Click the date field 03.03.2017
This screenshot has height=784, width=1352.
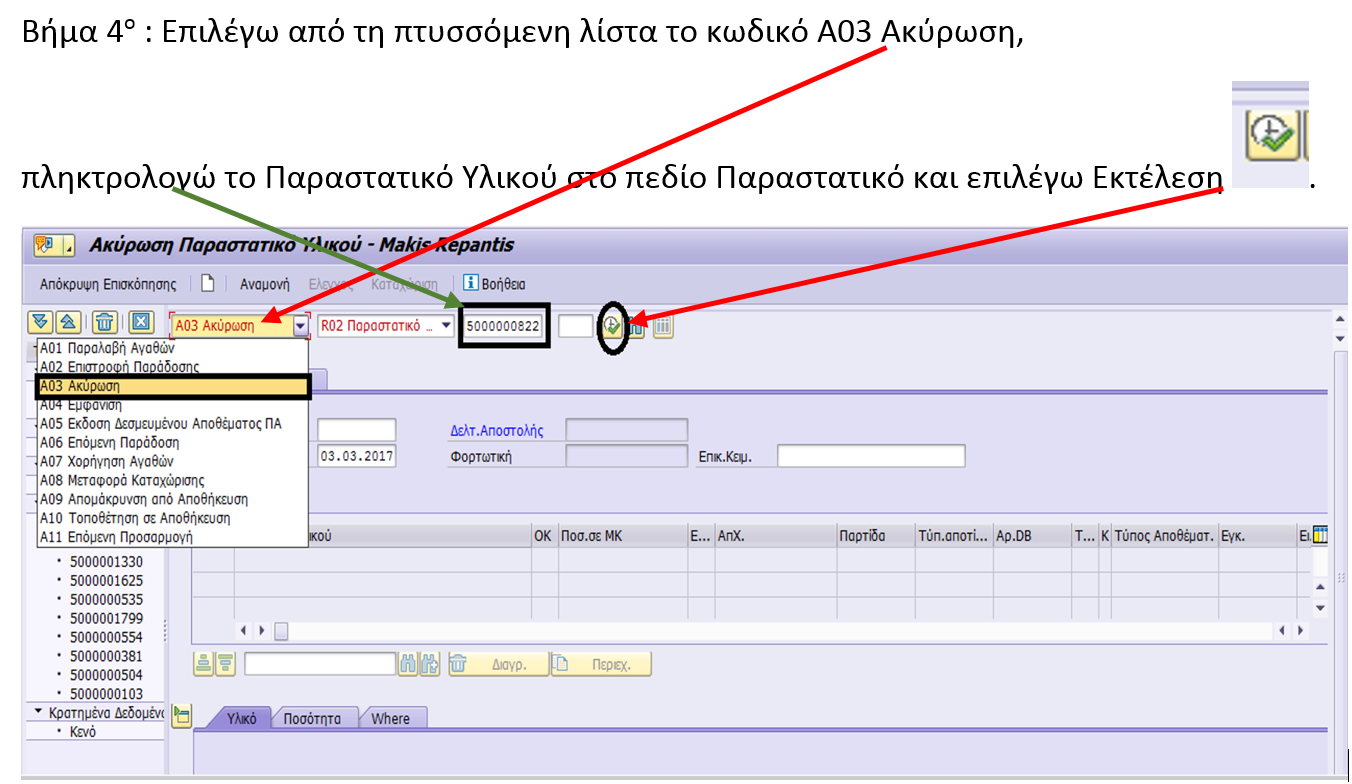pyautogui.click(x=357, y=456)
